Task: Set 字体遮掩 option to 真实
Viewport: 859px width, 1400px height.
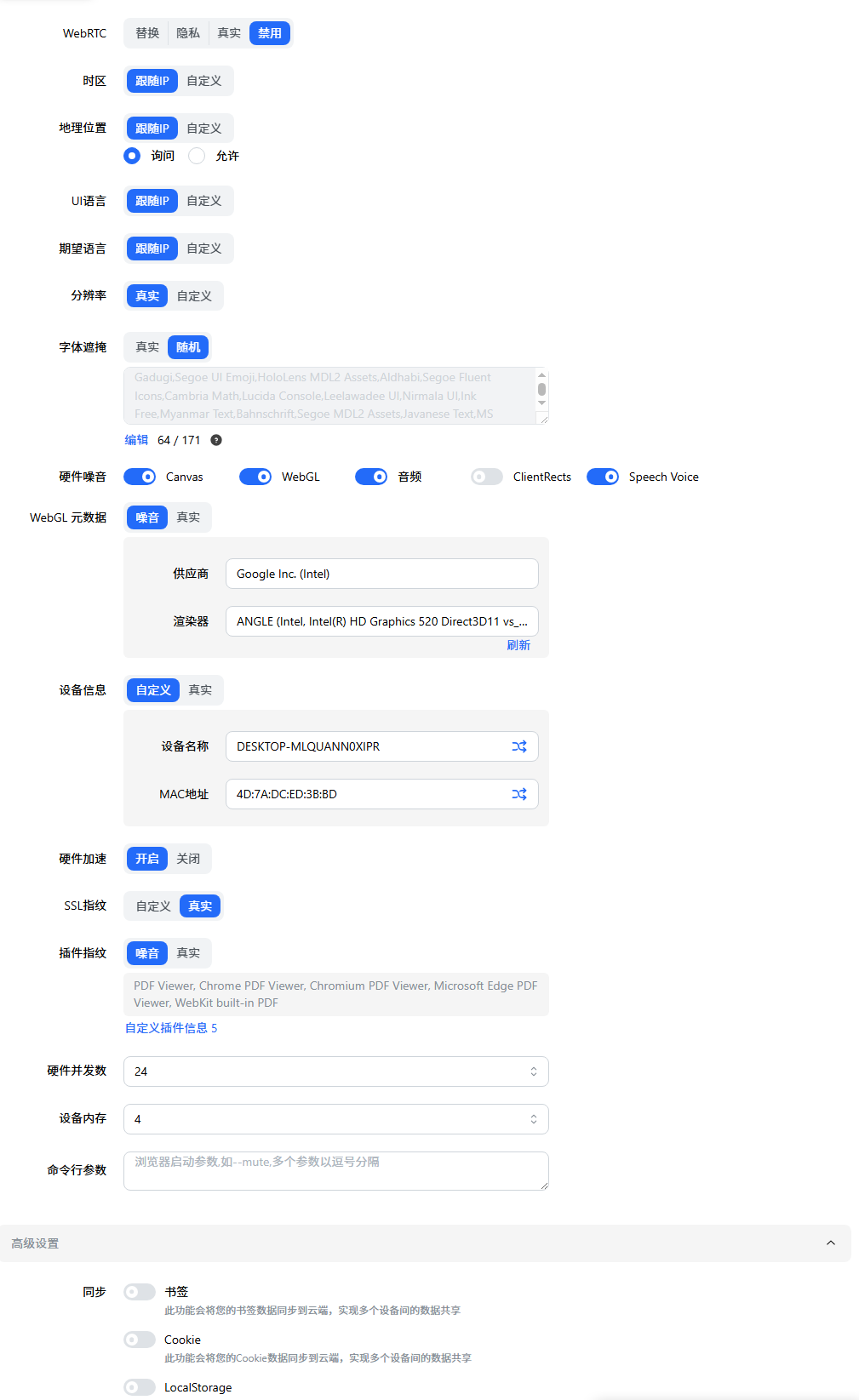Action: [147, 347]
